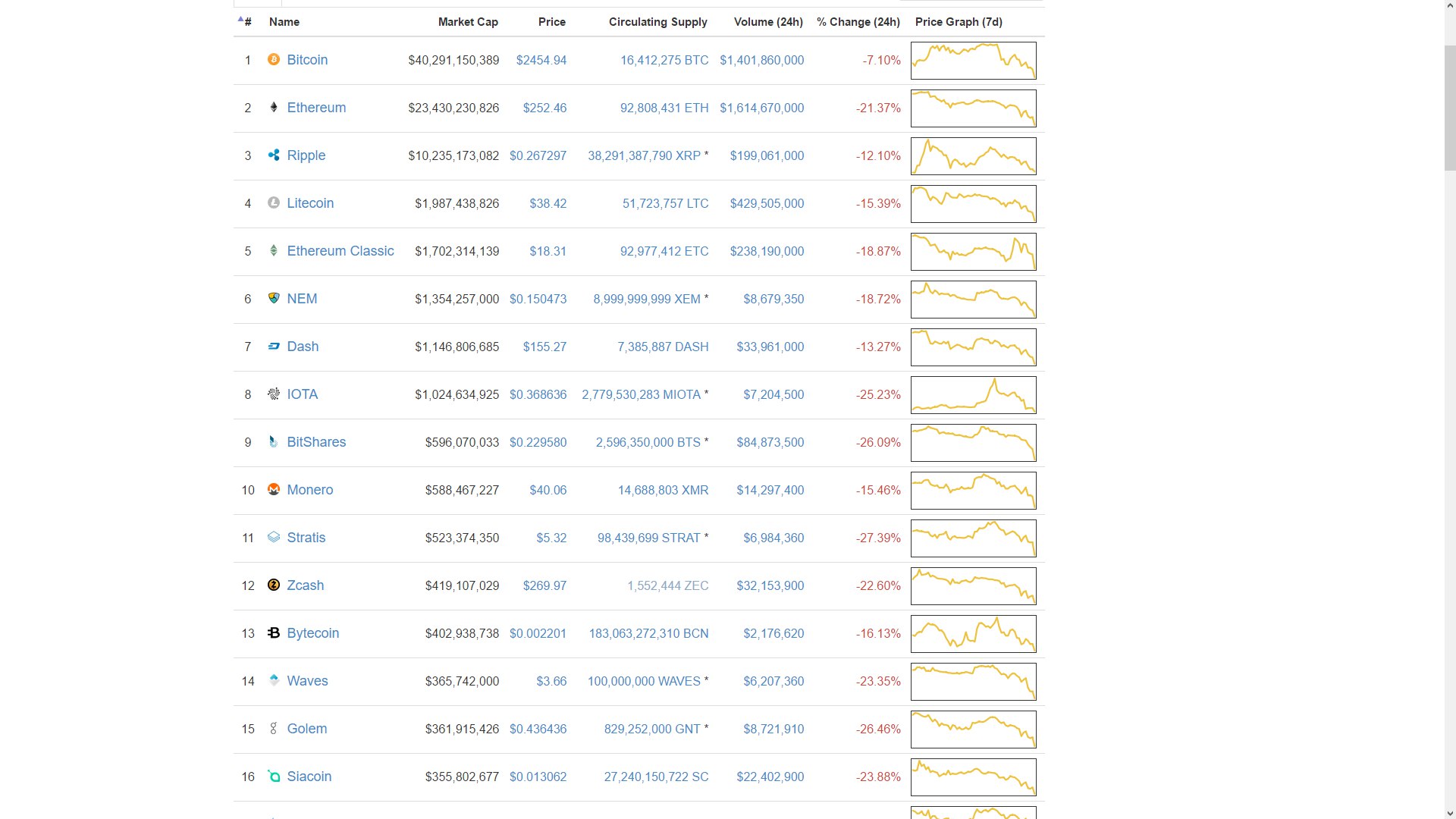
Task: Click the Zcash logo icon
Action: click(274, 585)
